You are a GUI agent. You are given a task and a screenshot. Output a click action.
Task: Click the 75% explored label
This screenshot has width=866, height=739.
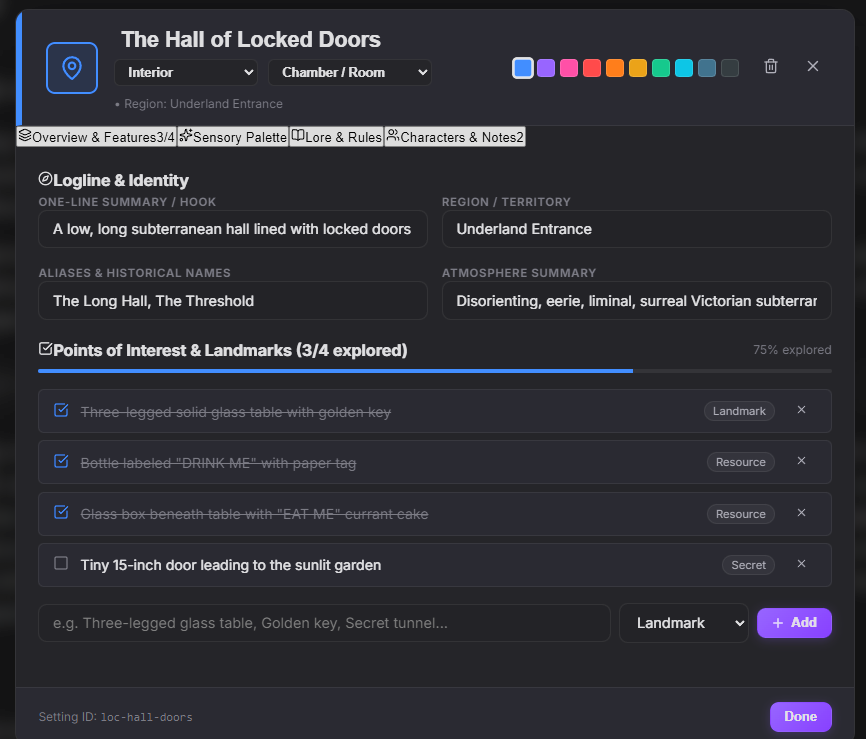pyautogui.click(x=792, y=350)
